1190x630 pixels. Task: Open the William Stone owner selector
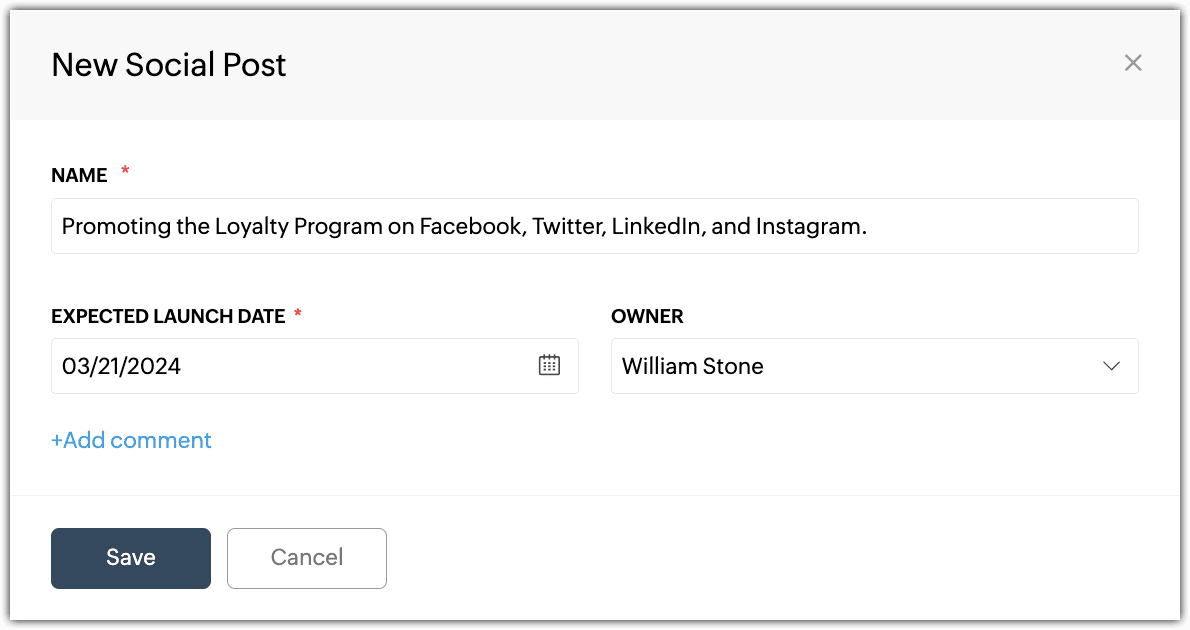pyautogui.click(x=874, y=366)
